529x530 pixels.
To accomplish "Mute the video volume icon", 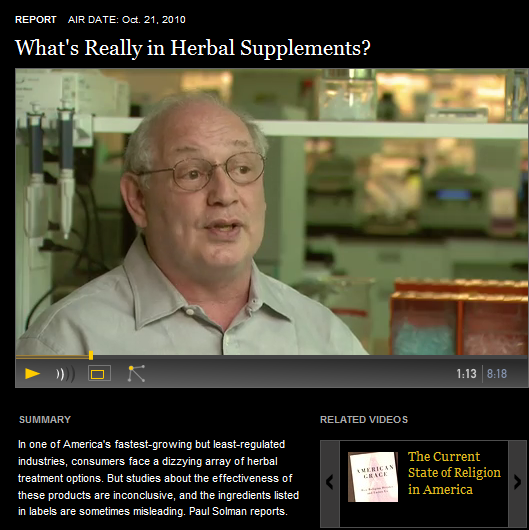I will (65, 374).
